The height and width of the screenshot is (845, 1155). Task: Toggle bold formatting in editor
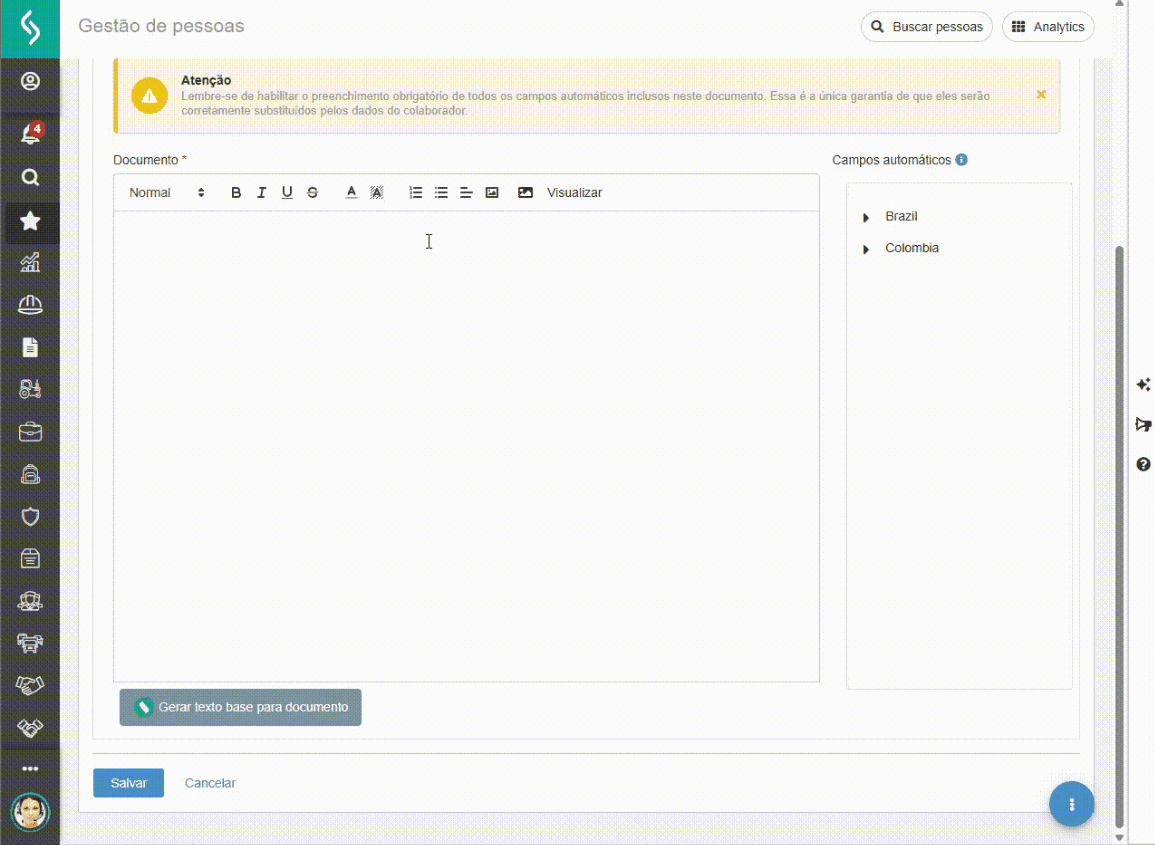pyautogui.click(x=236, y=192)
